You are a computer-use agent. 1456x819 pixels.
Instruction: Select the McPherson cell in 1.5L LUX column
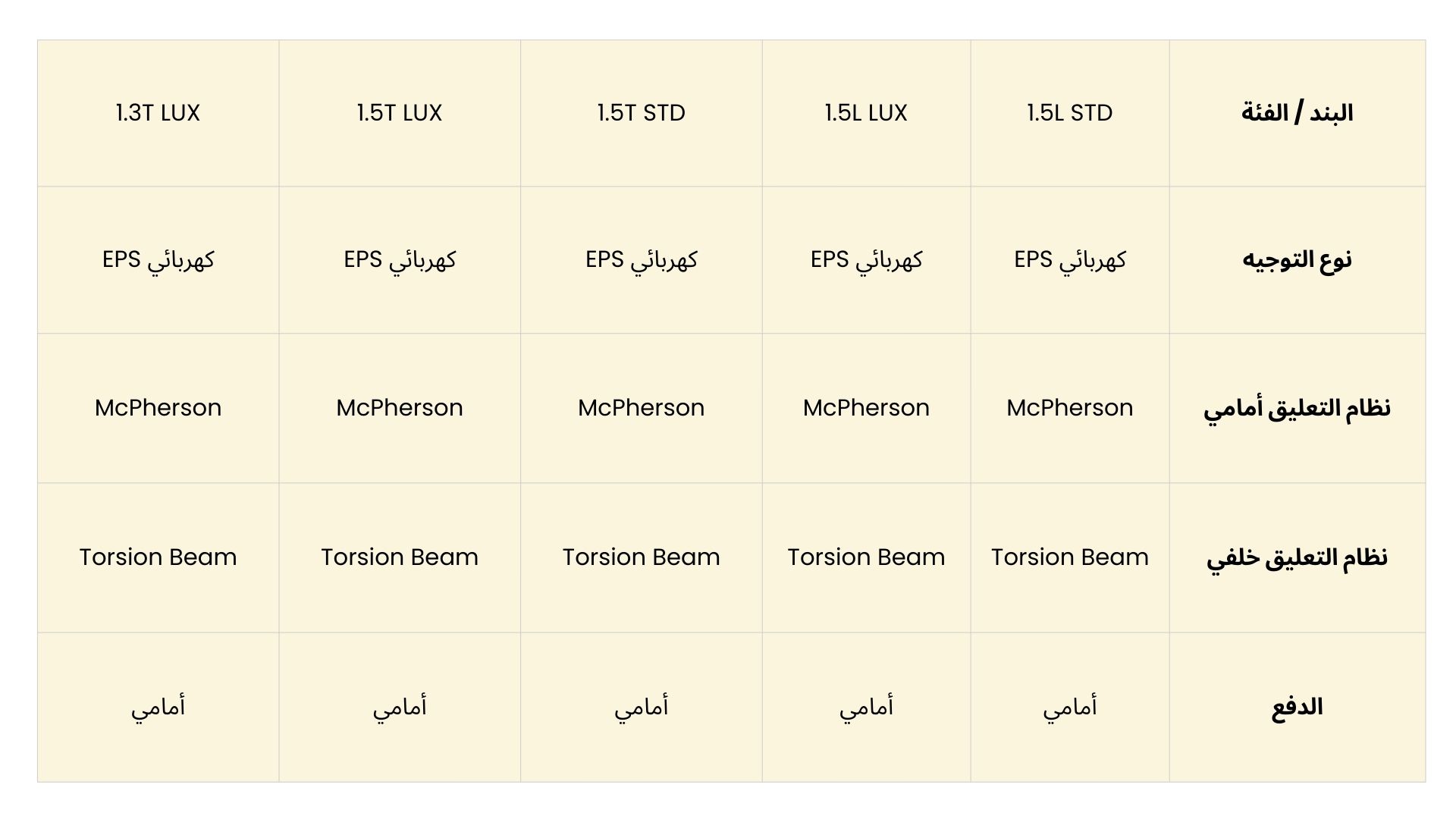[x=866, y=408]
